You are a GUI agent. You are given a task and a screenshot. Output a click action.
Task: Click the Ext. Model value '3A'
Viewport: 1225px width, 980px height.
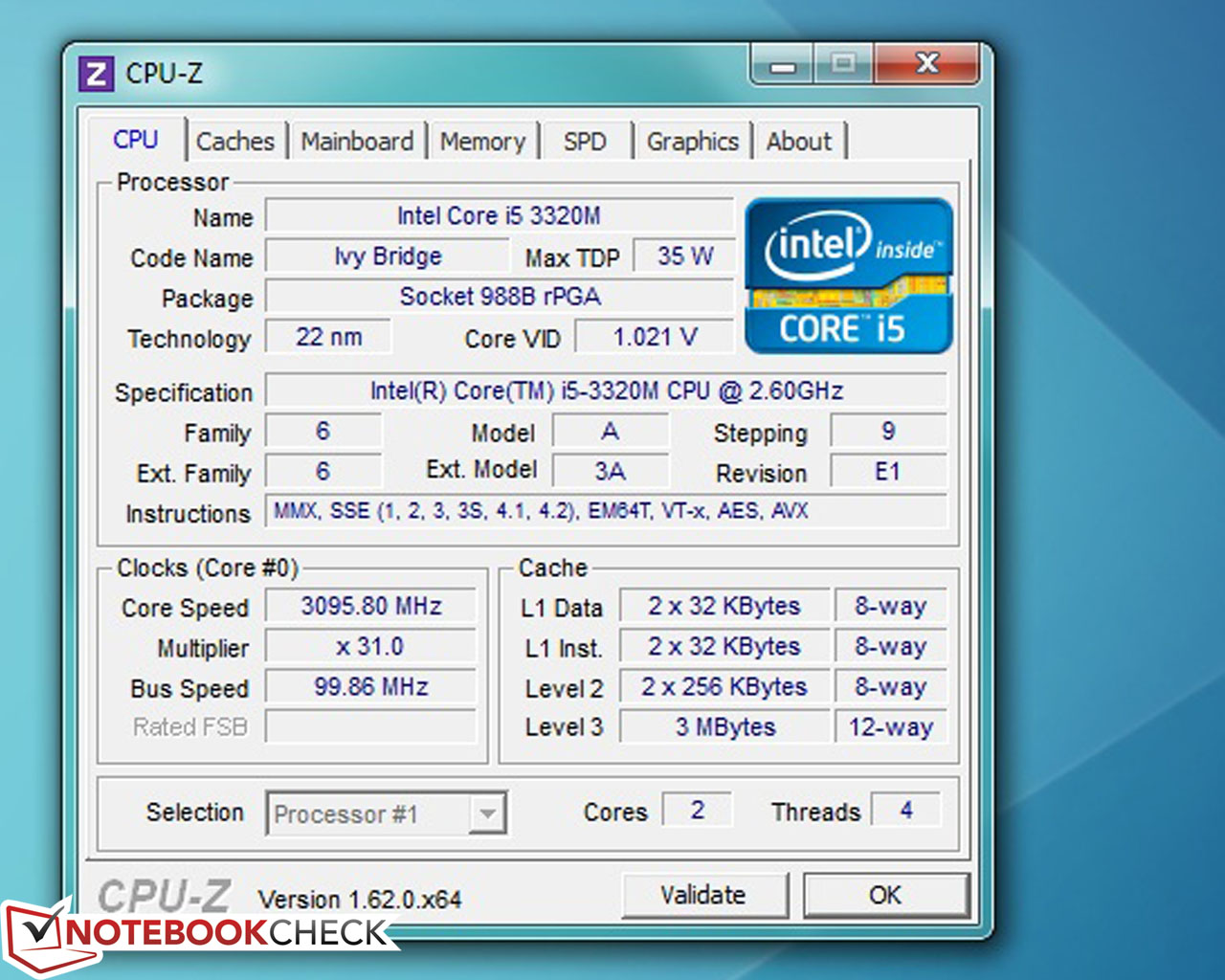[x=611, y=472]
